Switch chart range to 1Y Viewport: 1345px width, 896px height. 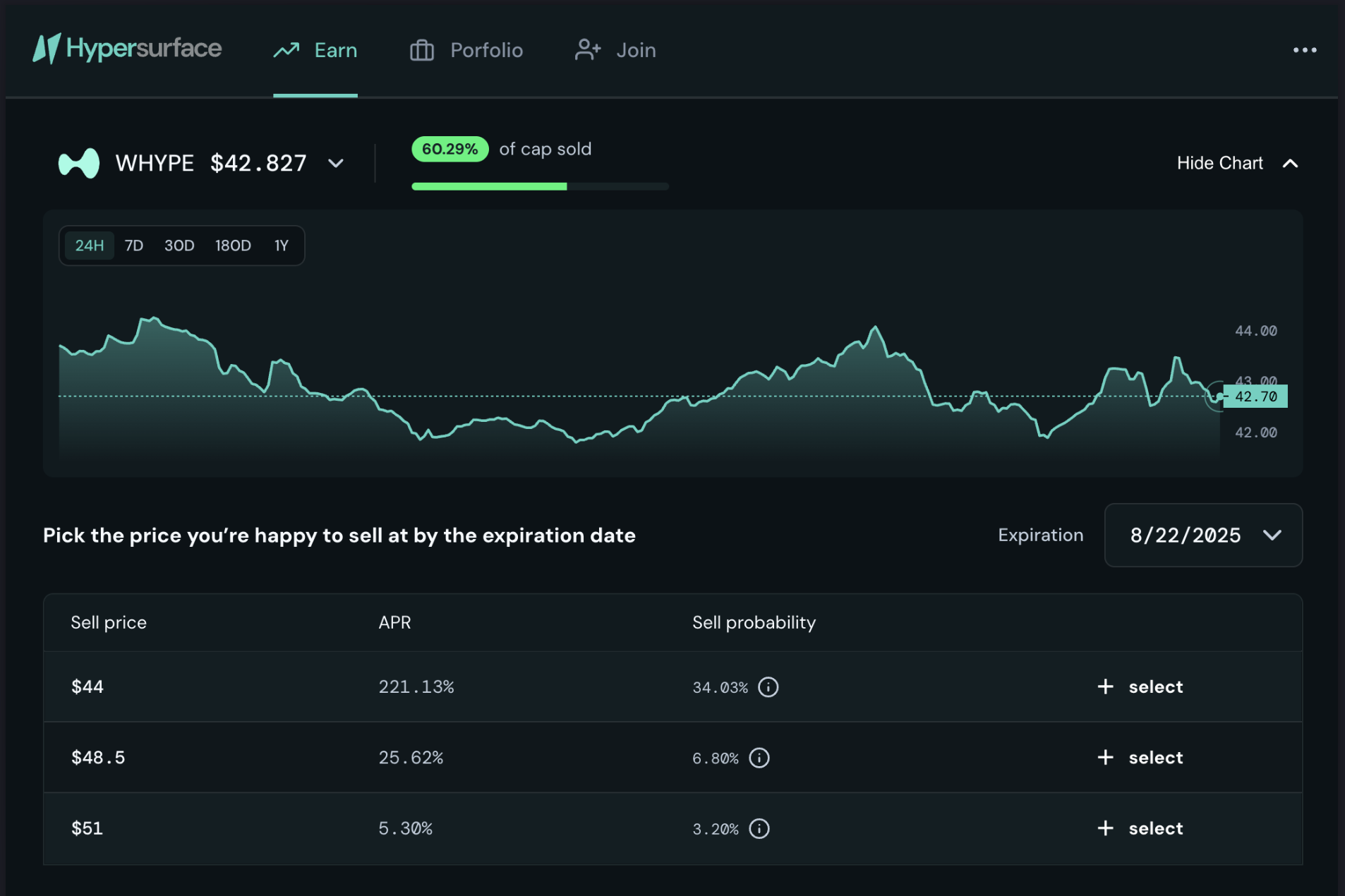point(282,246)
